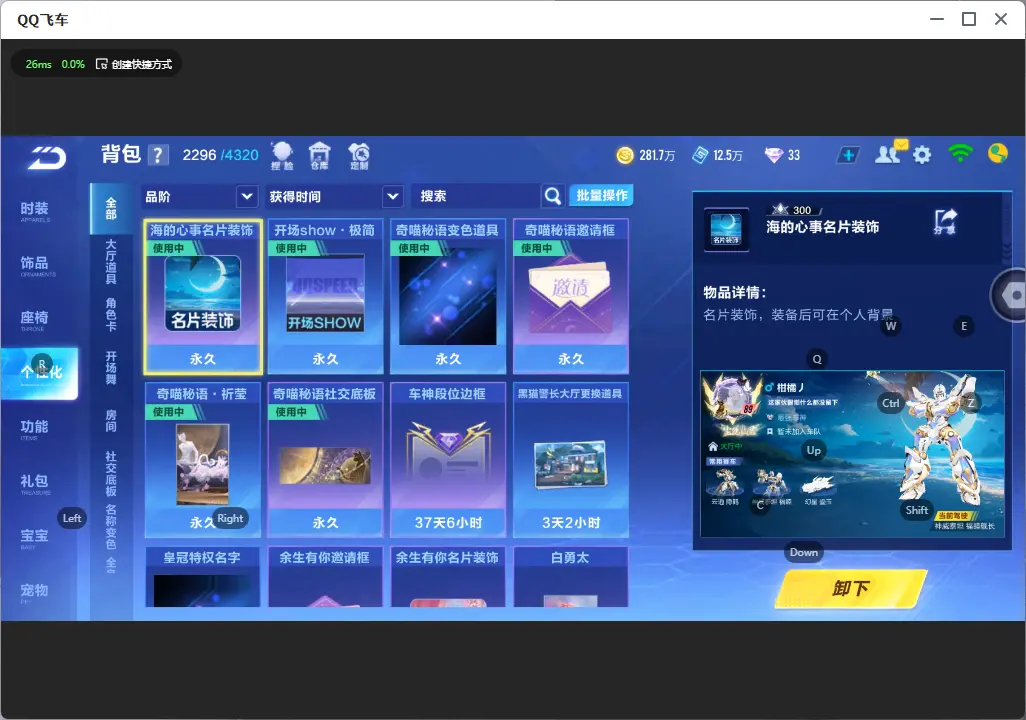Select the 奇喵秘语·祈莹 item card
This screenshot has height=720, width=1026.
pyautogui.click(x=203, y=460)
